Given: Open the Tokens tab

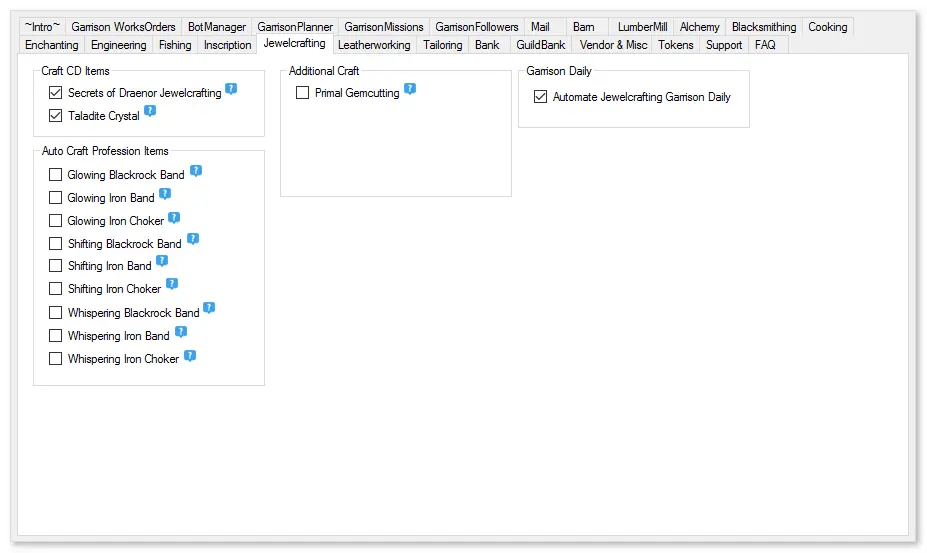Looking at the screenshot, I should (676, 45).
